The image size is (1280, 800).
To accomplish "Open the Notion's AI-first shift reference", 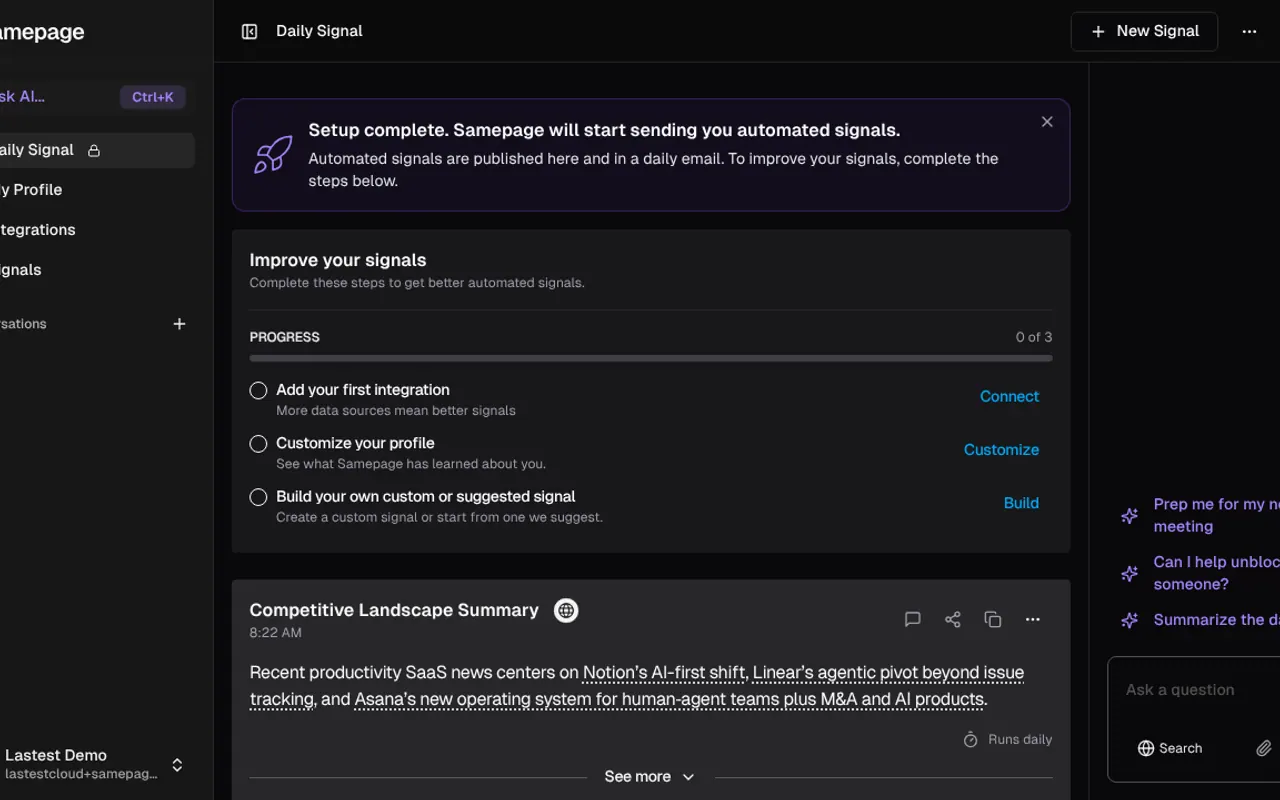I will pyautogui.click(x=664, y=673).
